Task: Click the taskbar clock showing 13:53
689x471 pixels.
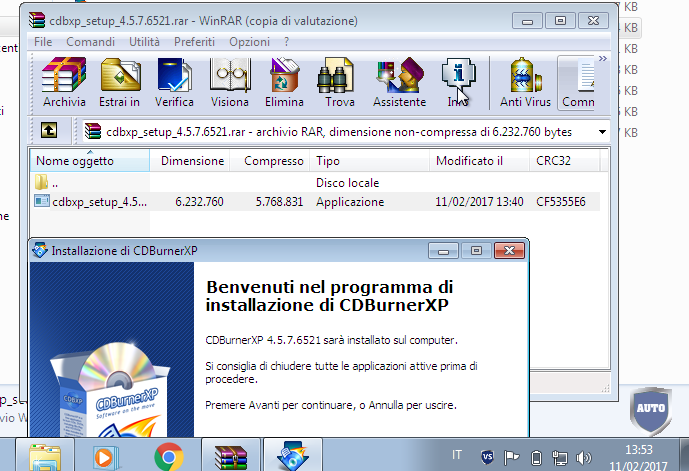Action: tap(638, 457)
